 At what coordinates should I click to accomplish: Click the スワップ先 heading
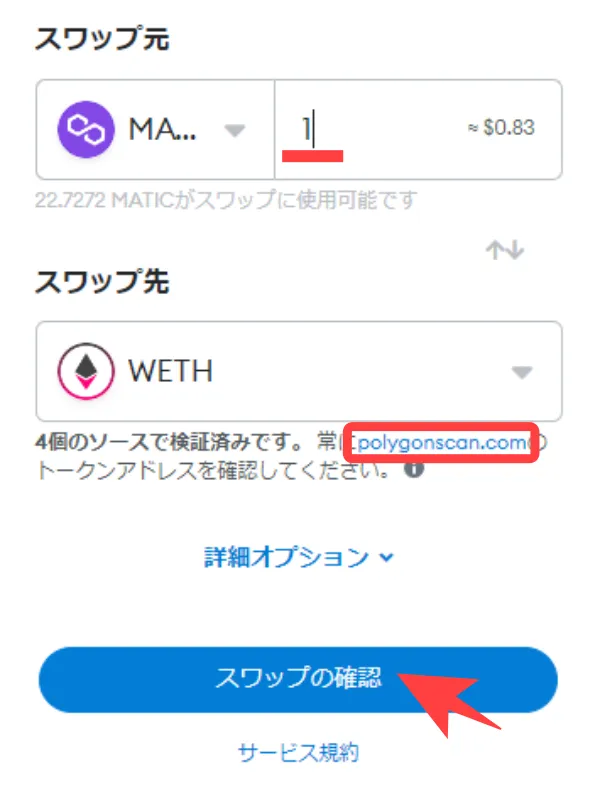coord(102,281)
